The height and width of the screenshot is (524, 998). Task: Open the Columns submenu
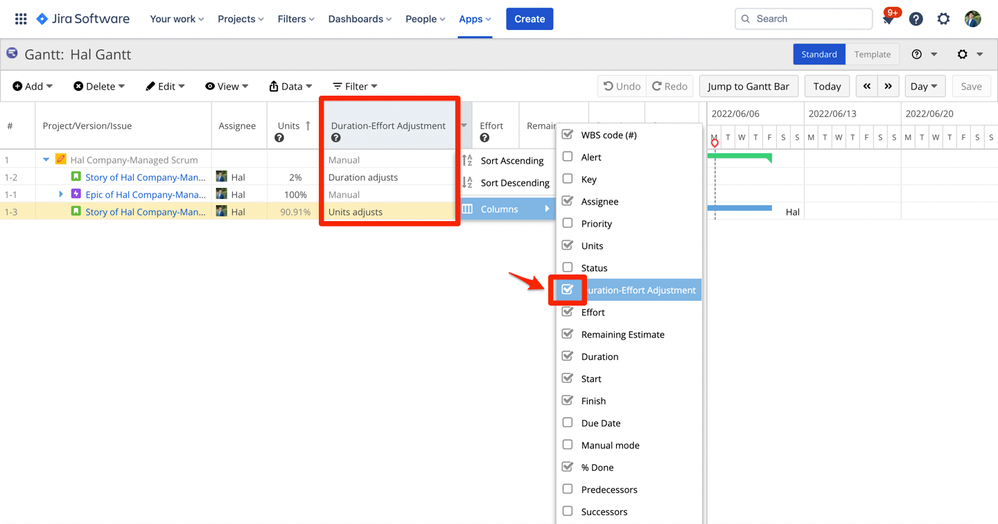pos(507,209)
